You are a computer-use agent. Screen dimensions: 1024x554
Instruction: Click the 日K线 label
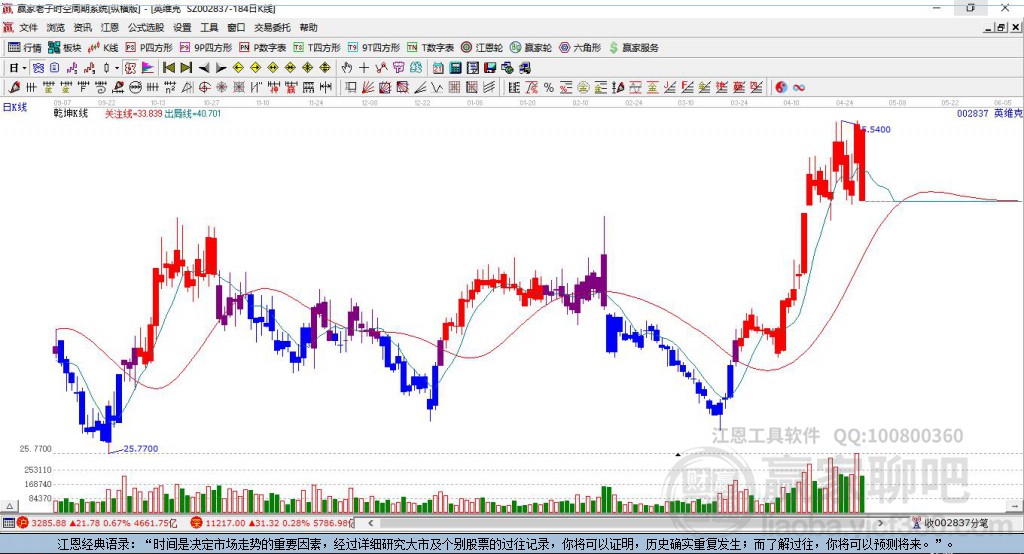(15, 107)
